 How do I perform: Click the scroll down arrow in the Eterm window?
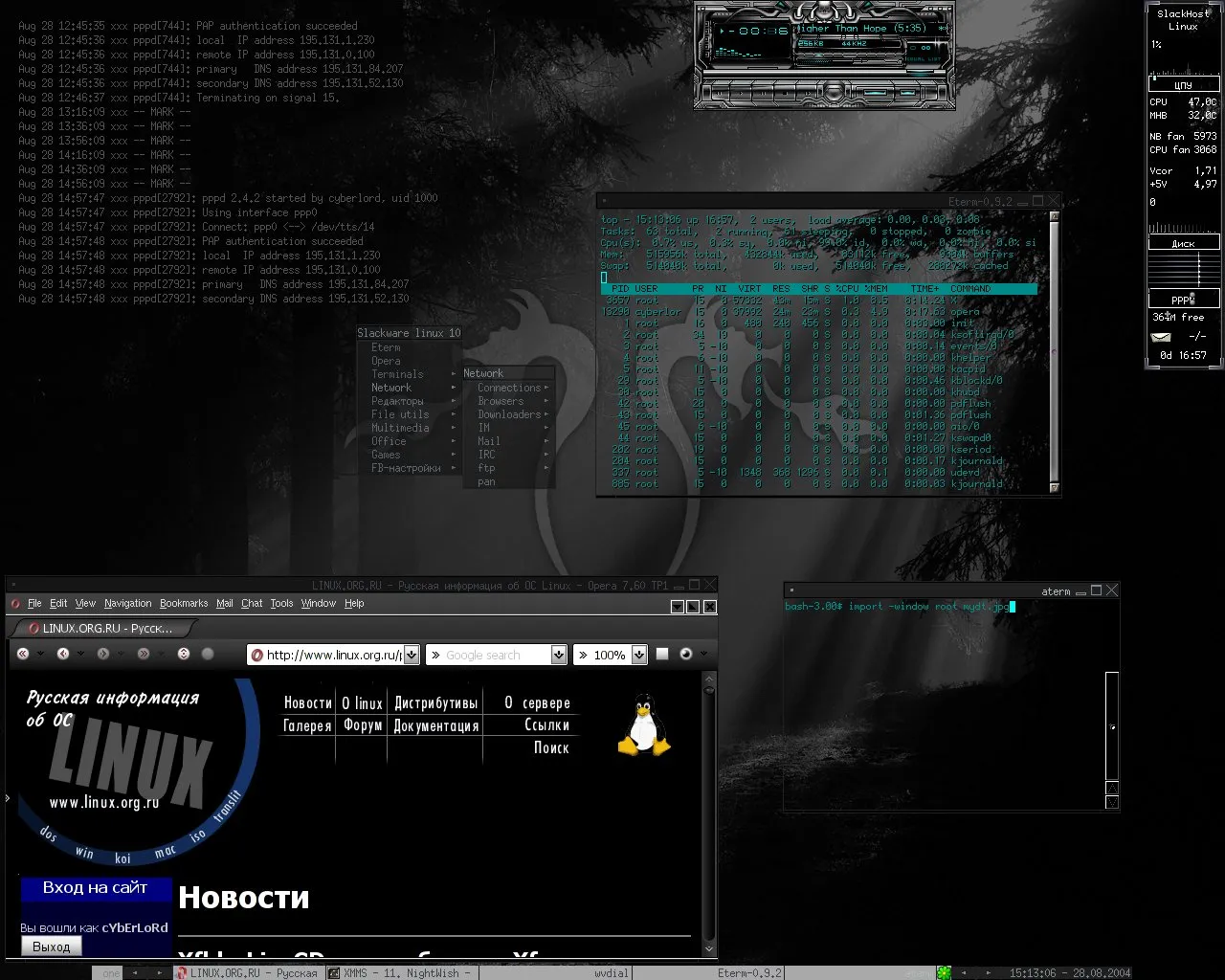click(1055, 488)
